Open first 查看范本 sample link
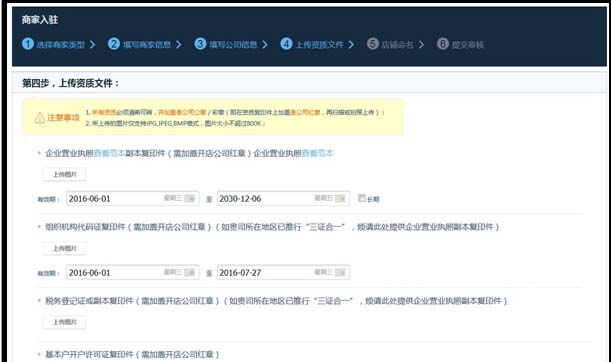This screenshot has height=362, width=611. 109,153
